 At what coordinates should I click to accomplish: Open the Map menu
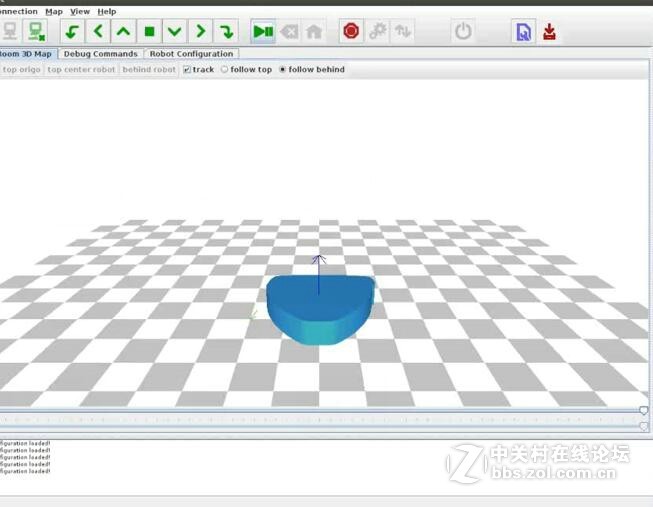click(54, 12)
